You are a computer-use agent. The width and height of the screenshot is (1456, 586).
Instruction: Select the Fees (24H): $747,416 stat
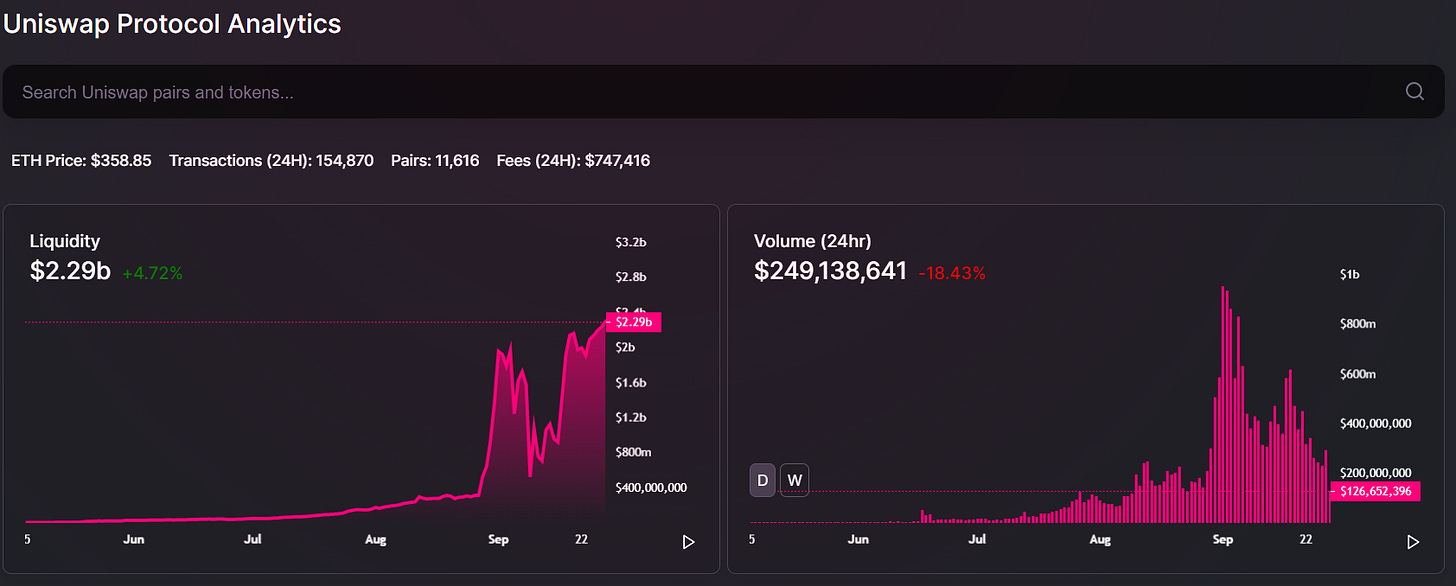coord(574,160)
